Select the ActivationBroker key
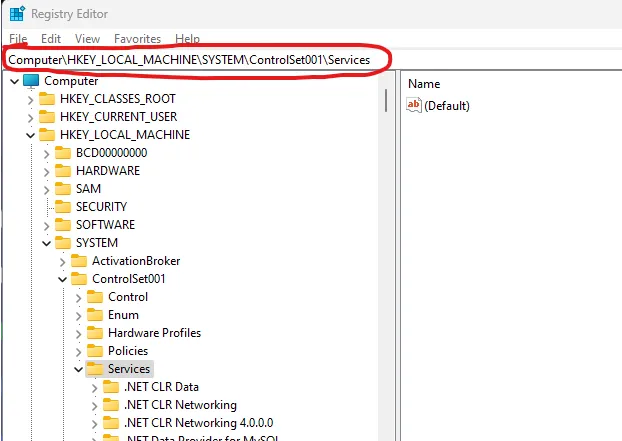 point(136,261)
